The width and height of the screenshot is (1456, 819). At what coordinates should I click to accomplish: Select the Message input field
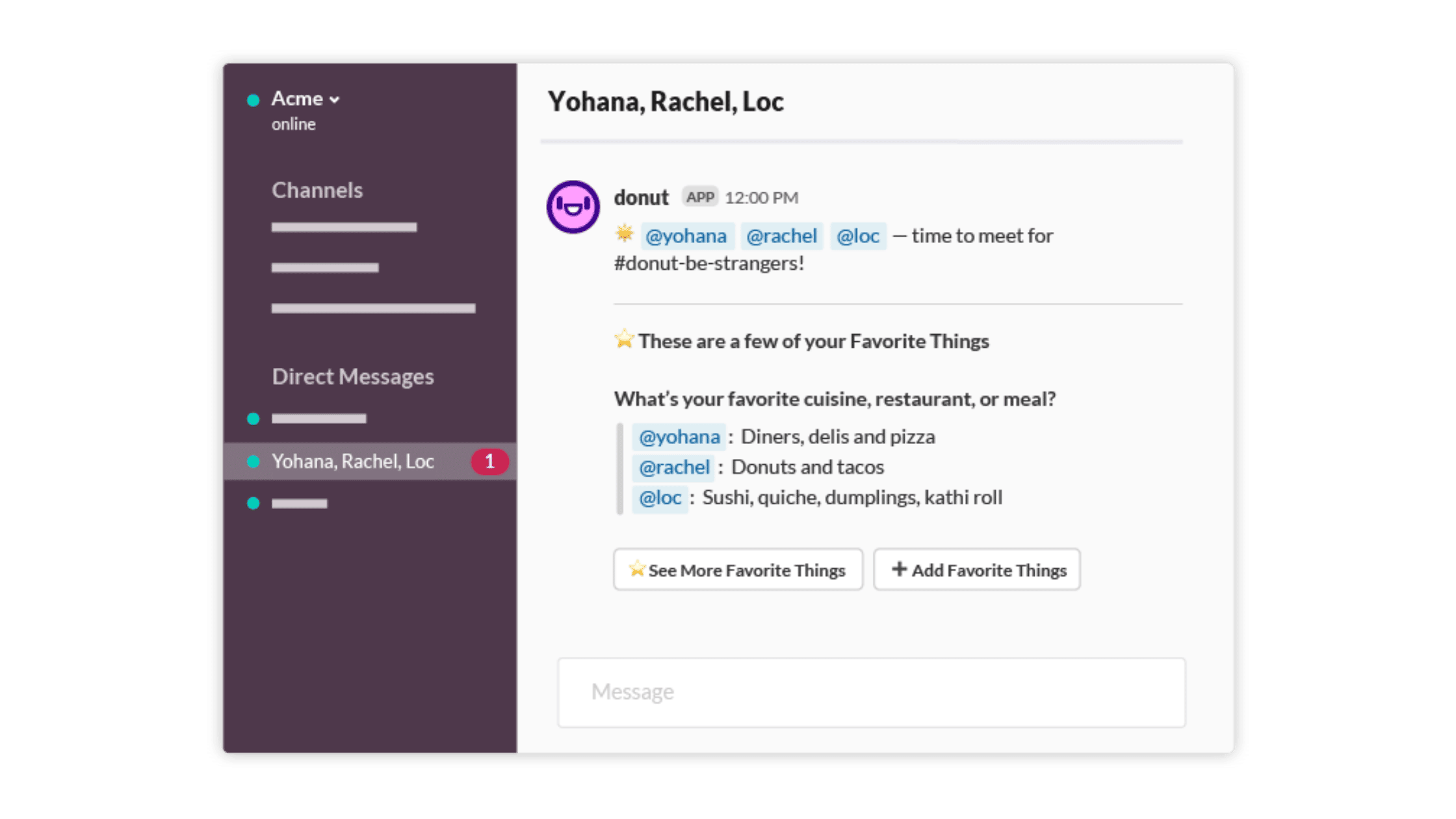point(872,691)
